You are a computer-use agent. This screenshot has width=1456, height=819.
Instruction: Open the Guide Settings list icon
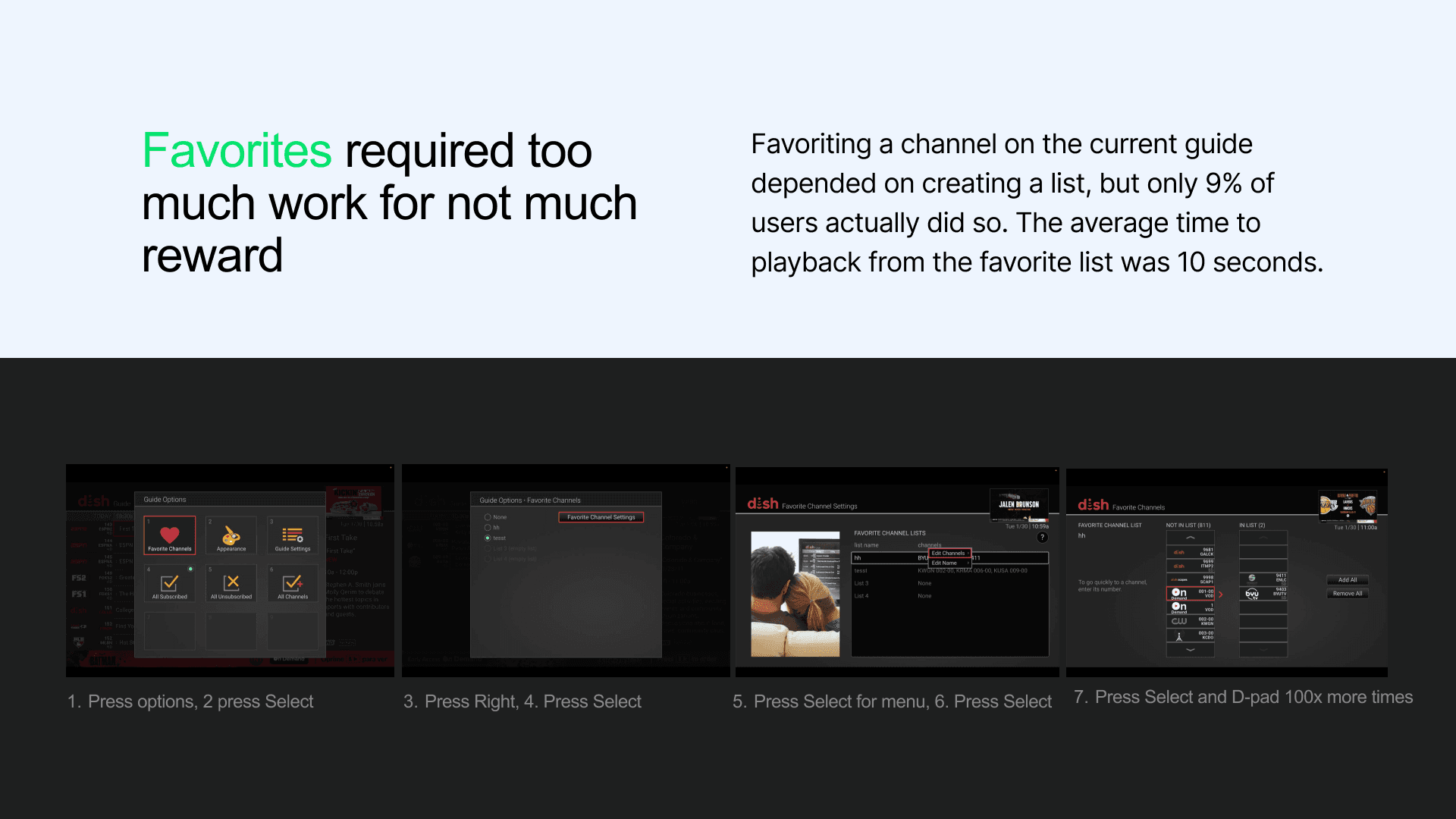293,536
